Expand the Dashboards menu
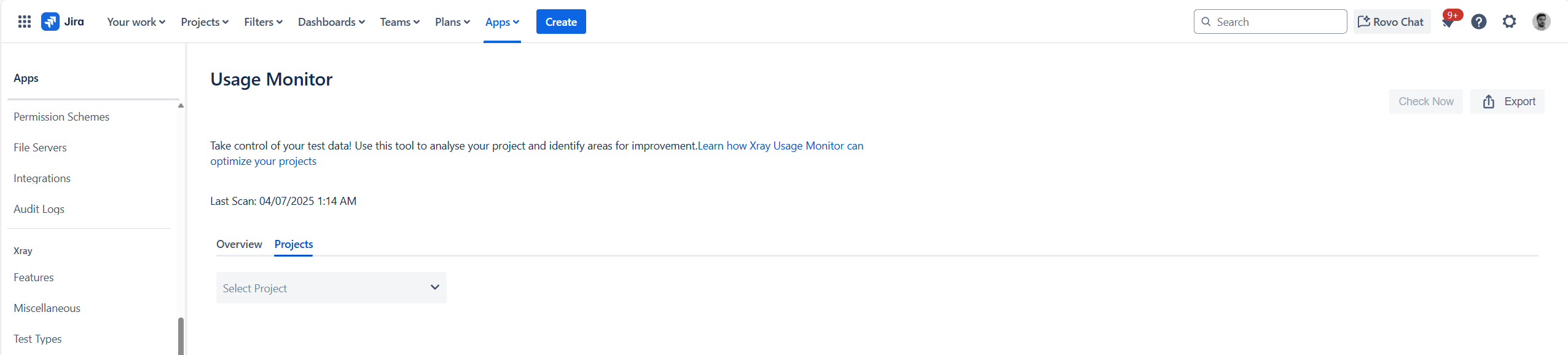 click(331, 22)
